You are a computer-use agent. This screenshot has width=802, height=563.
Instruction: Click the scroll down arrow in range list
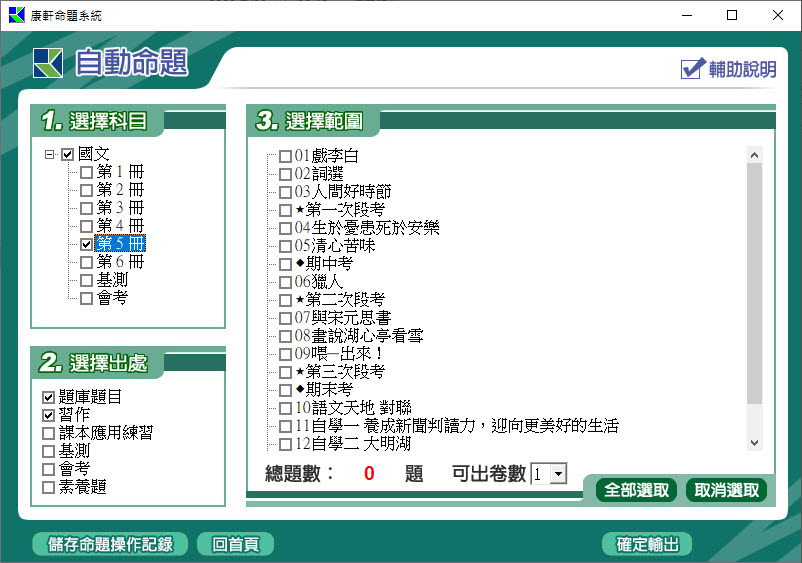click(754, 443)
